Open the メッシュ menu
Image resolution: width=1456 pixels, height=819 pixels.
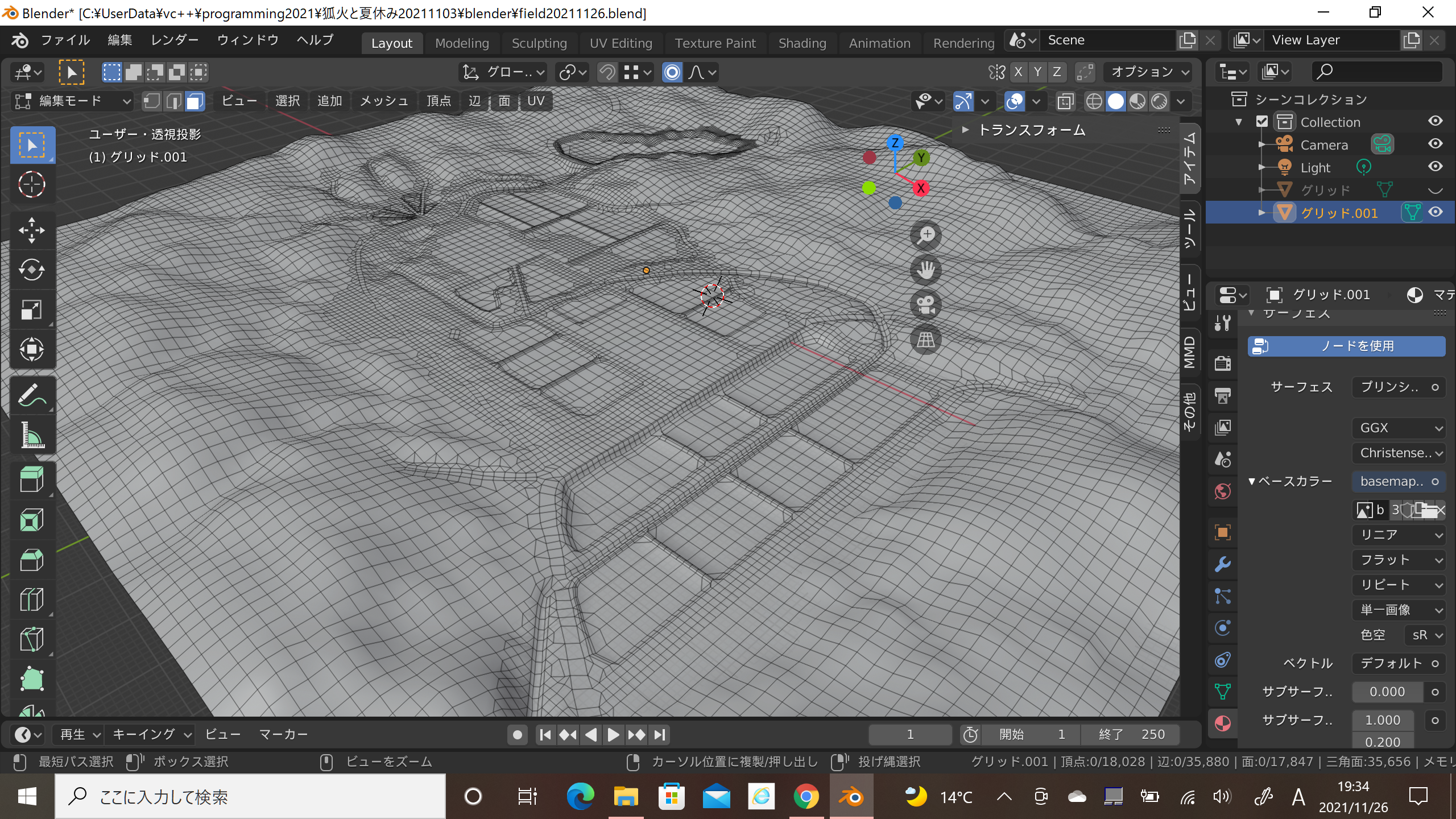(x=384, y=101)
